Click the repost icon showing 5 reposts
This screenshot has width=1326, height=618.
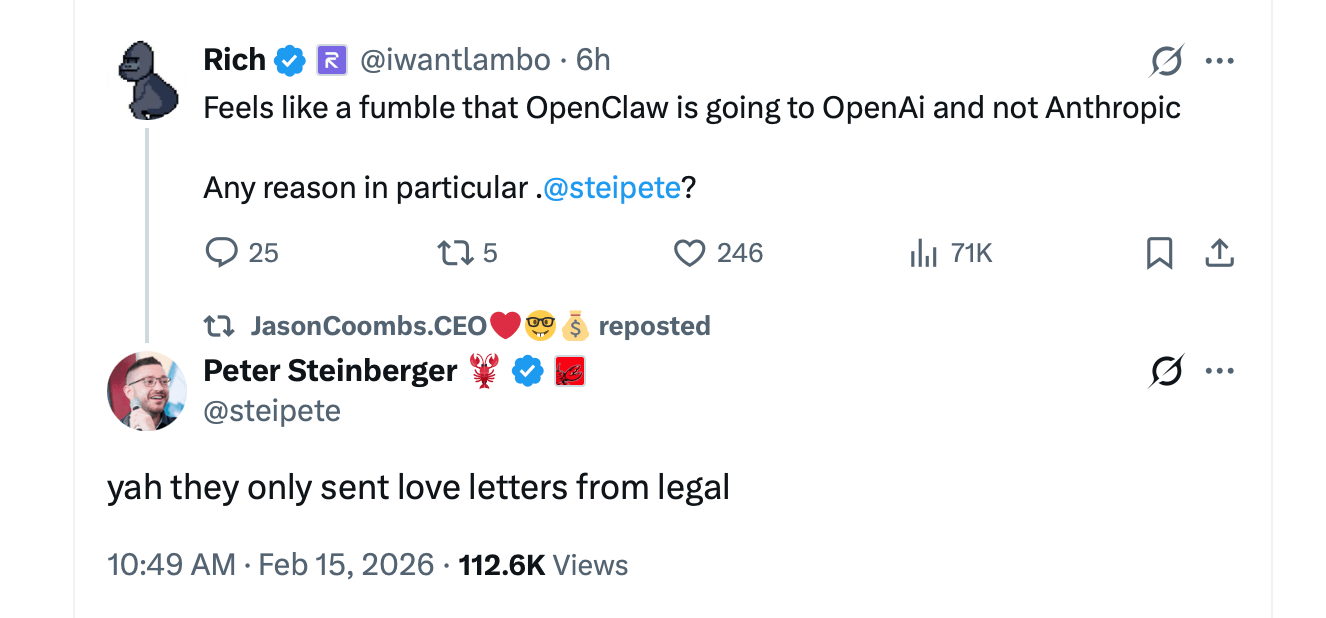(x=453, y=253)
